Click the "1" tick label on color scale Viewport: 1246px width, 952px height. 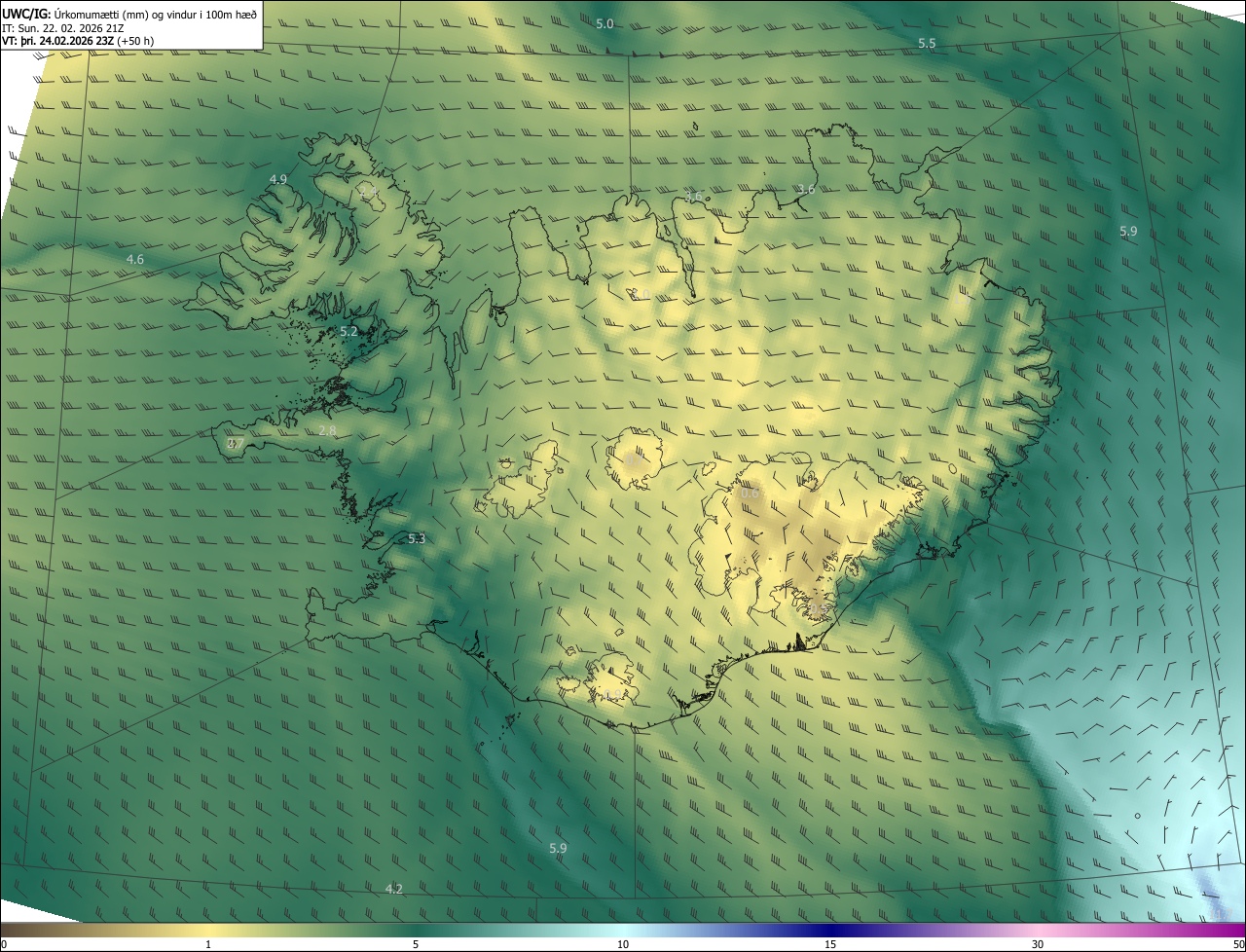pyautogui.click(x=208, y=944)
